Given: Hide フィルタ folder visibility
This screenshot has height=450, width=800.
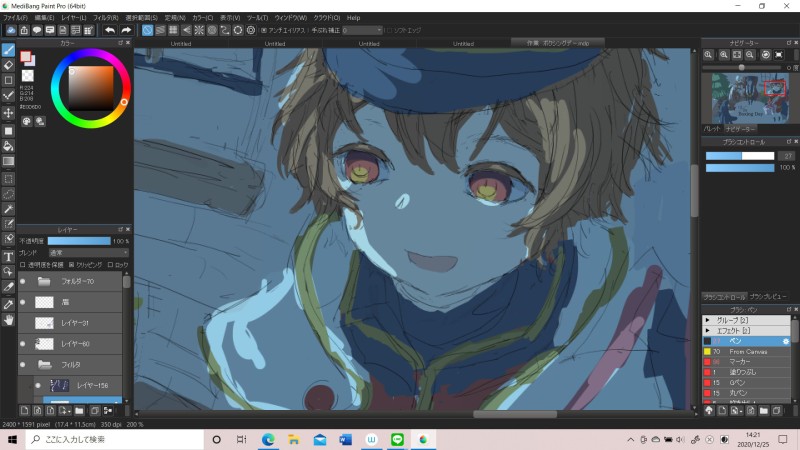Looking at the screenshot, I should coord(22,365).
